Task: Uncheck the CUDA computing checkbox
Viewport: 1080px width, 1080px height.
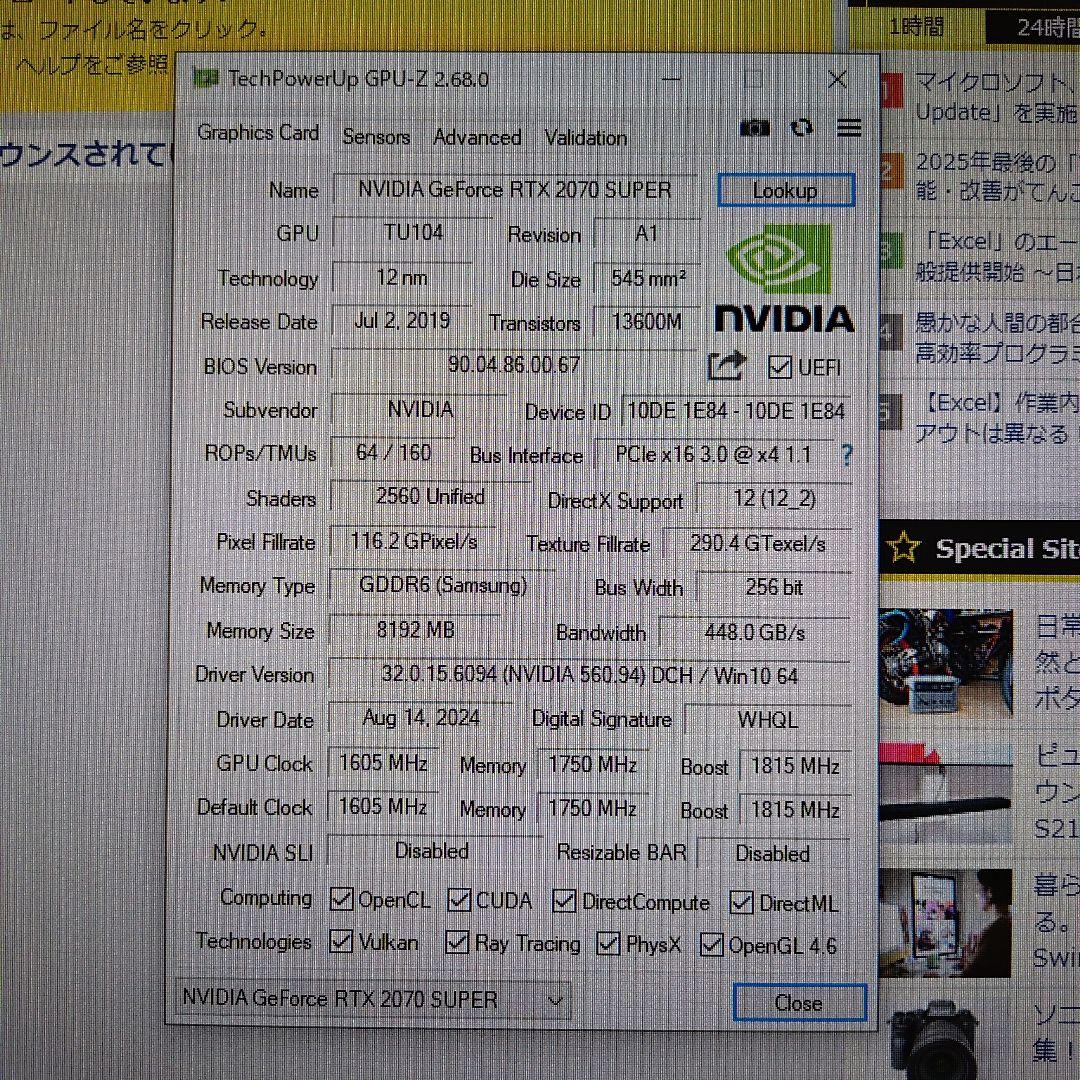Action: click(x=458, y=899)
